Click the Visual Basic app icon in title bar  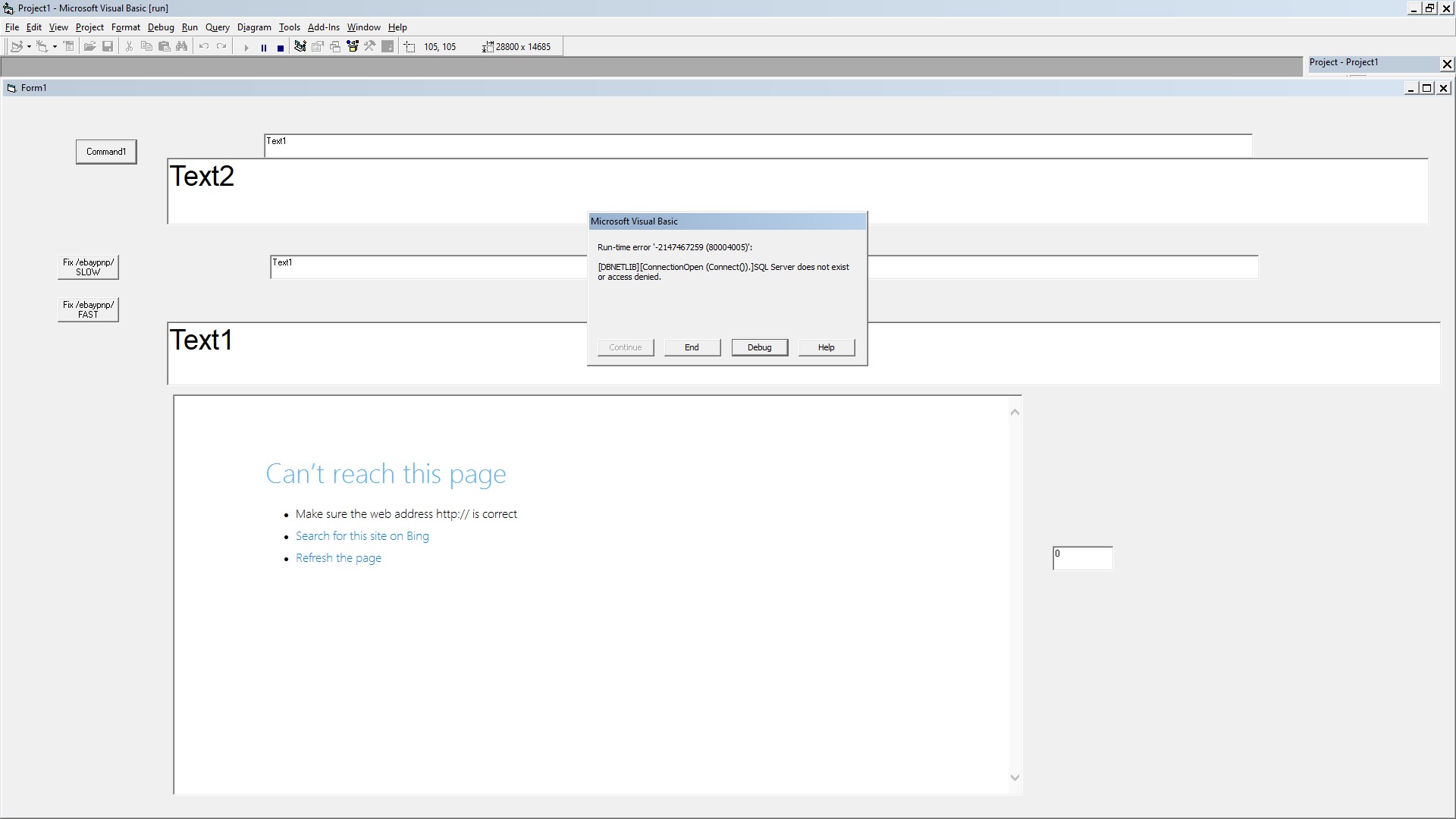point(9,8)
